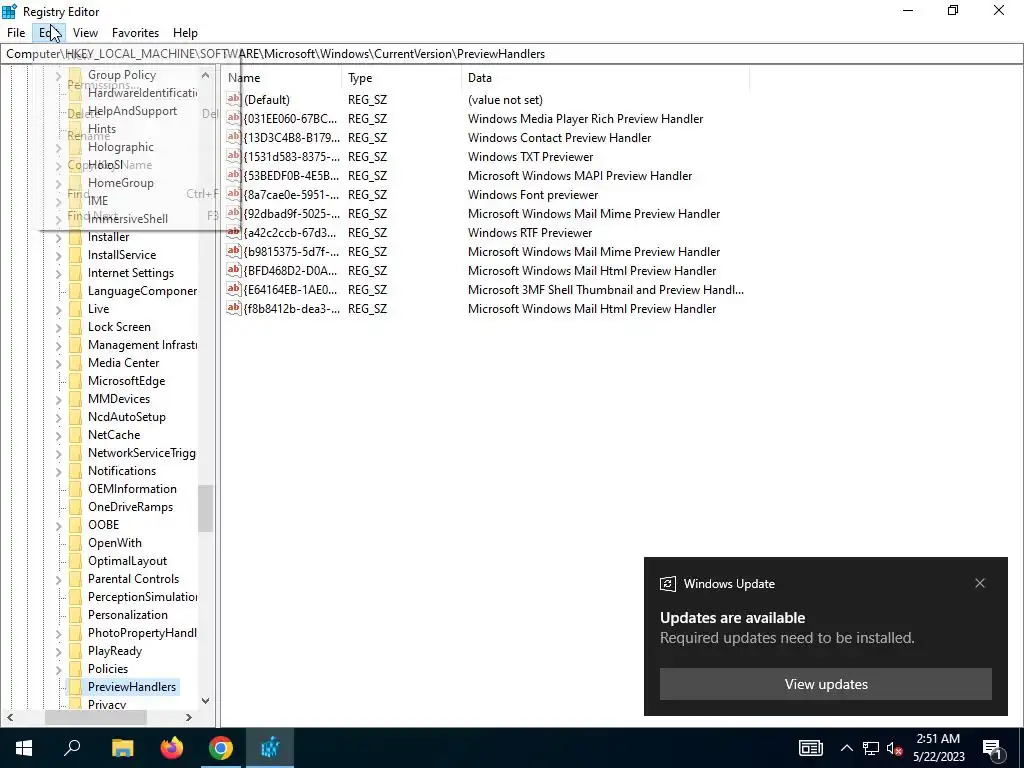The image size is (1024, 768).
Task: Launch Firefox from the taskbar
Action: click(172, 748)
